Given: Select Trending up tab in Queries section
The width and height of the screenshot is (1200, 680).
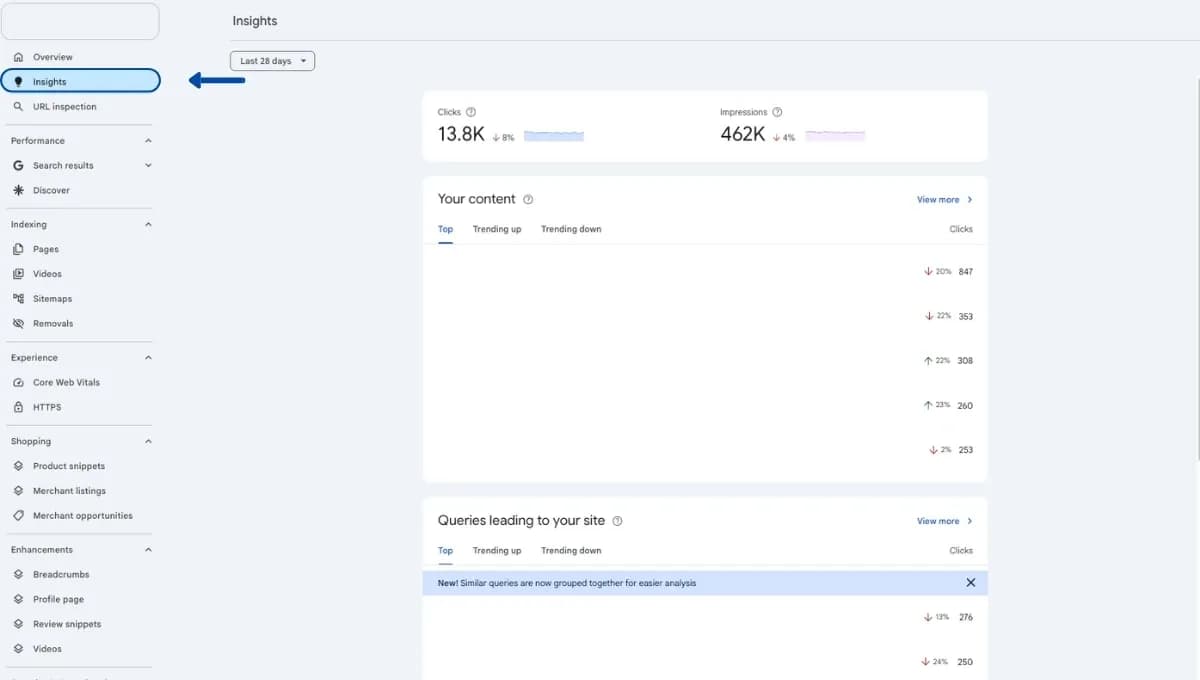Looking at the screenshot, I should (497, 551).
